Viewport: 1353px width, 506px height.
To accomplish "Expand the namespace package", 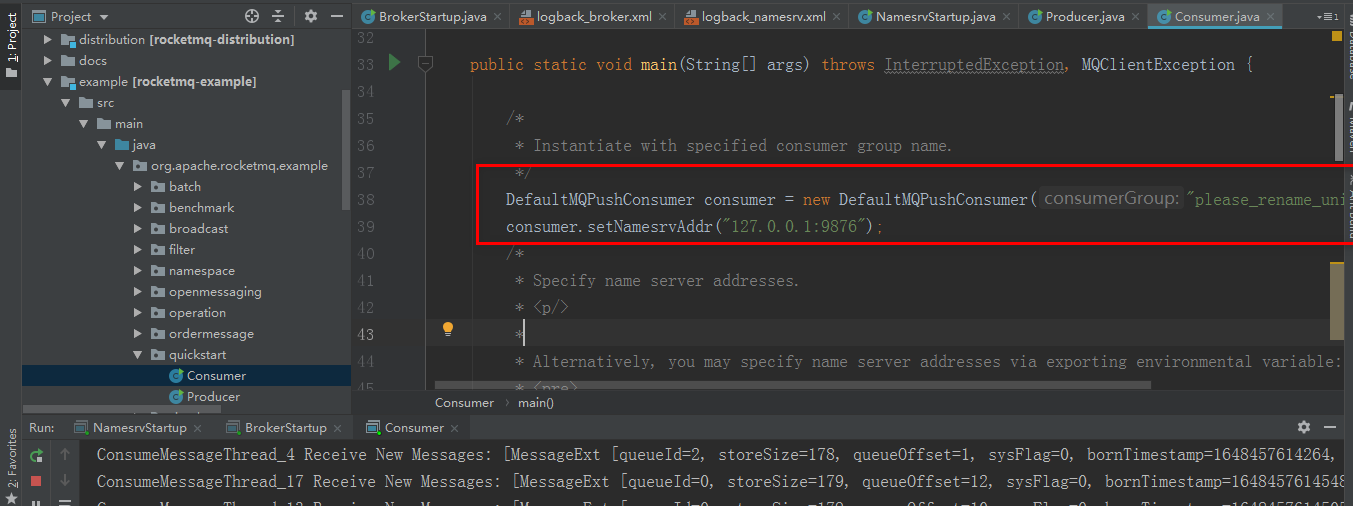I will [x=139, y=270].
